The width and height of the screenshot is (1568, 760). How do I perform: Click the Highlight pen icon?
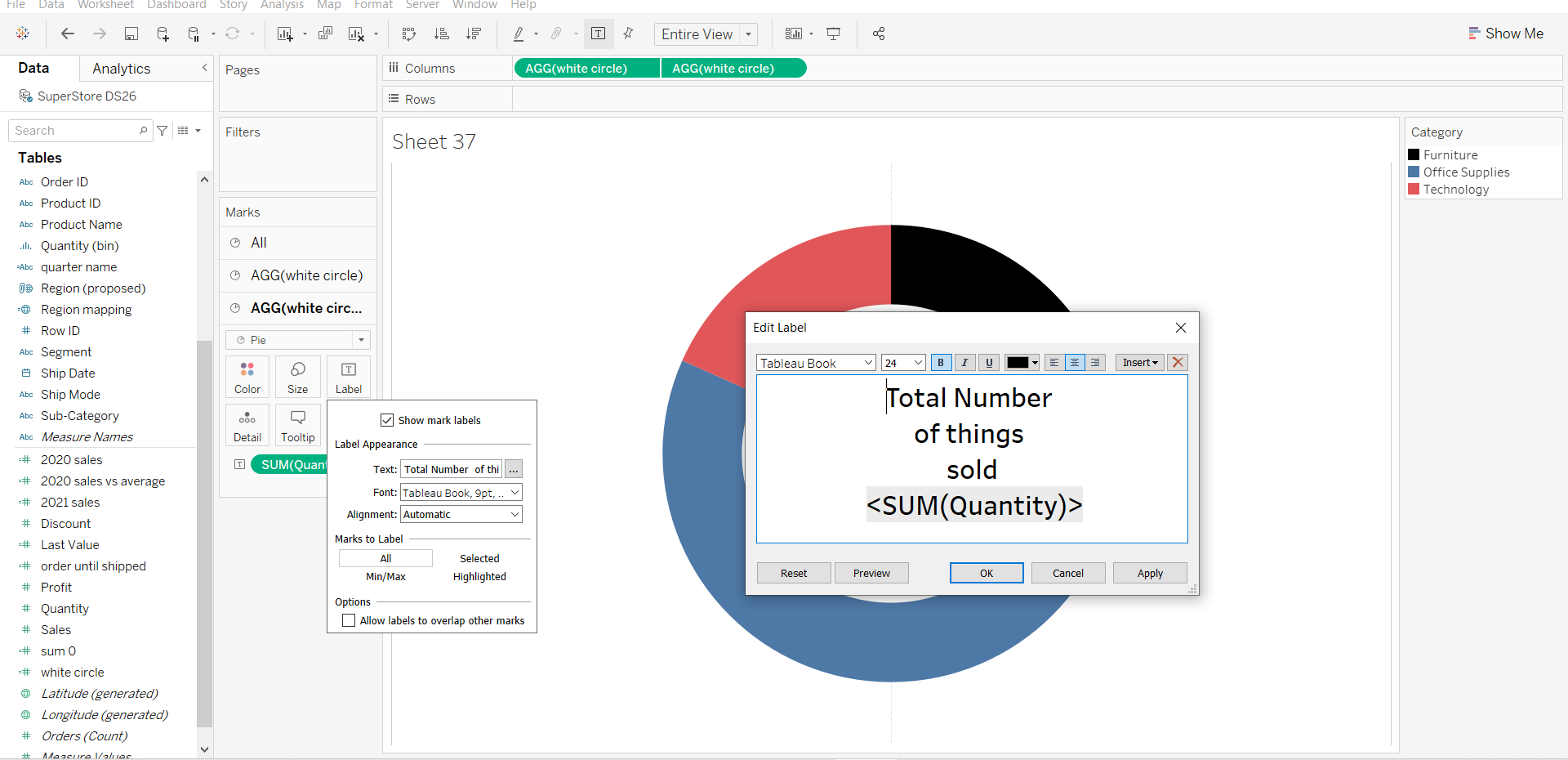519,34
